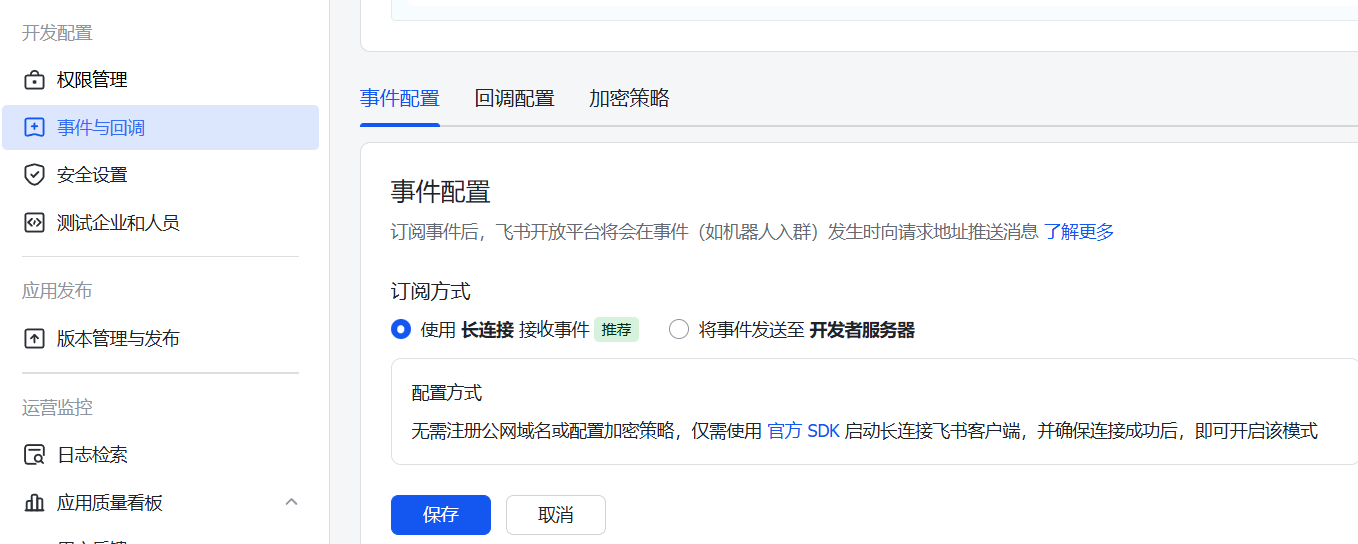
Task: Open the 事件配置 tab
Action: tap(399, 98)
